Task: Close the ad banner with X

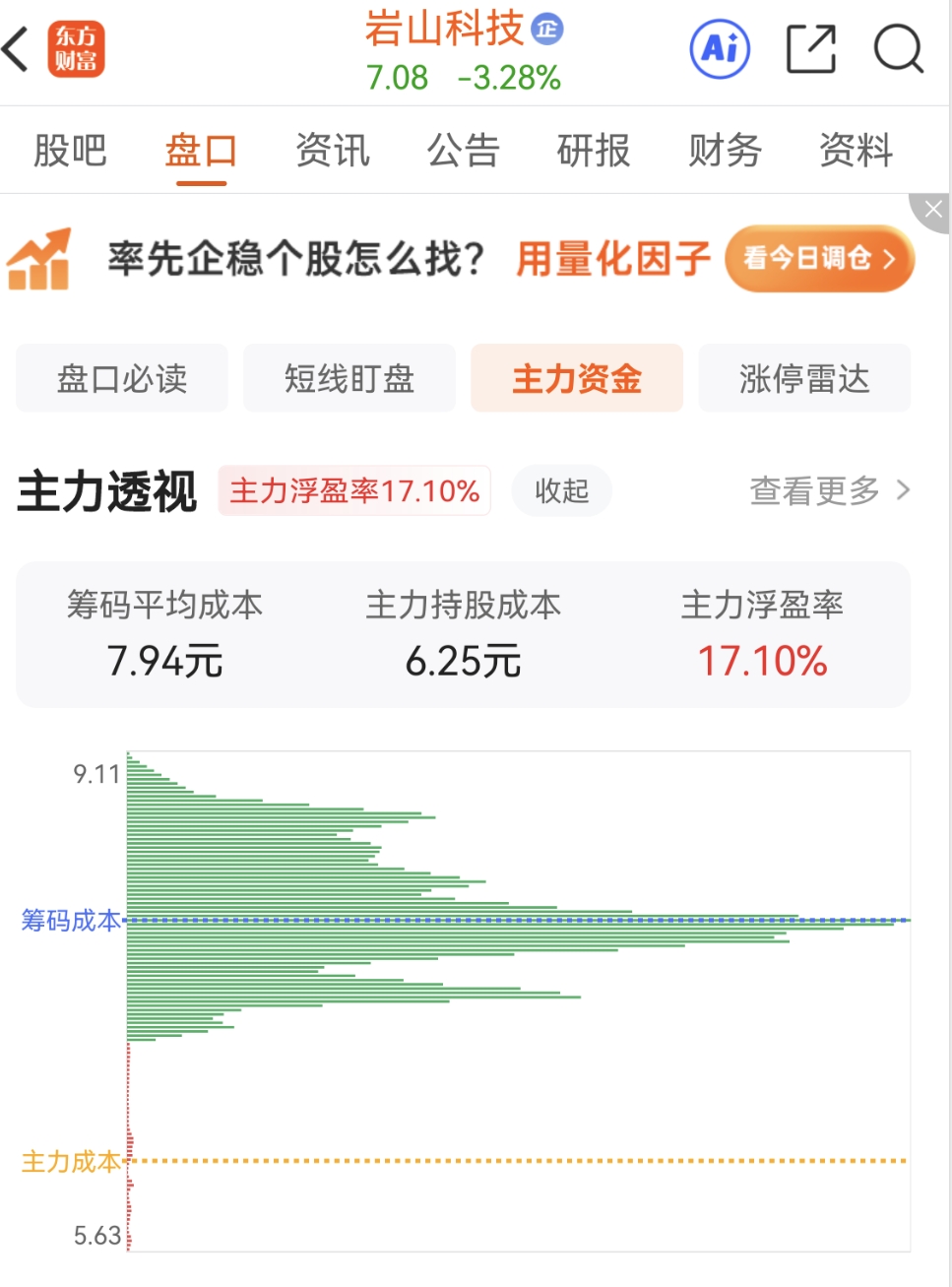Action: pyautogui.click(x=932, y=209)
